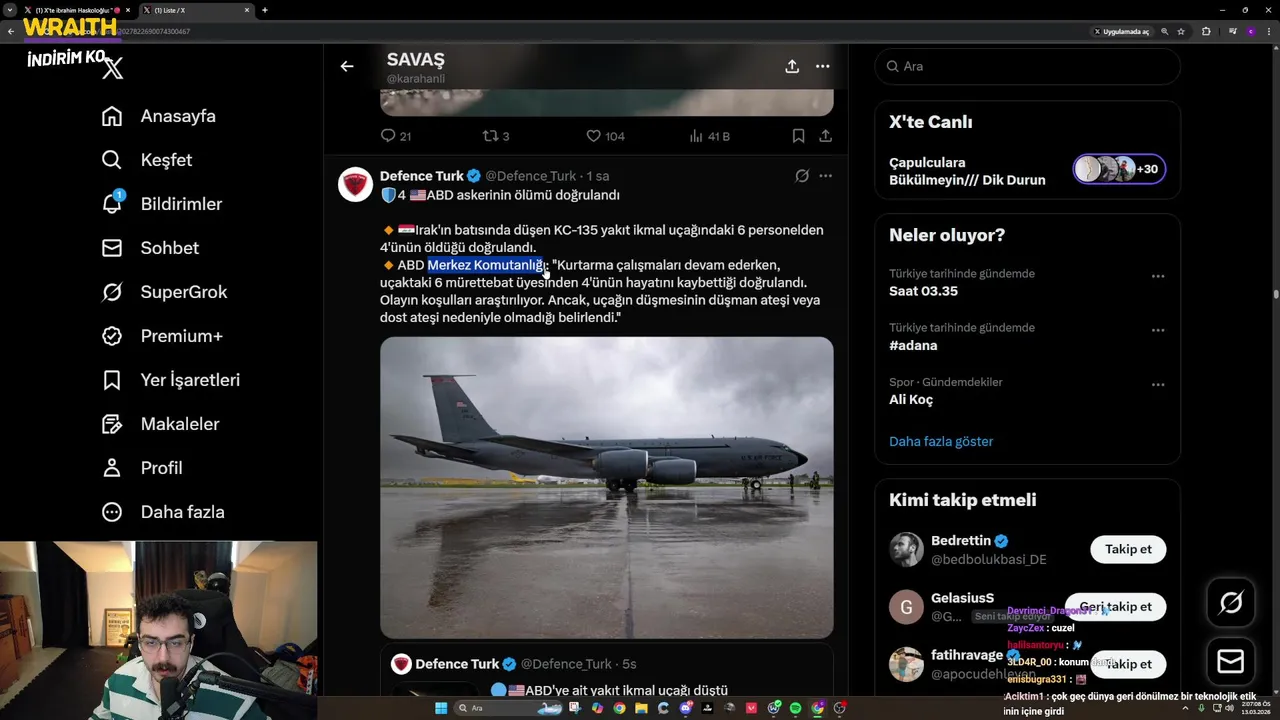1280x720 pixels.
Task: Click Defence Turk author name
Action: [421, 176]
